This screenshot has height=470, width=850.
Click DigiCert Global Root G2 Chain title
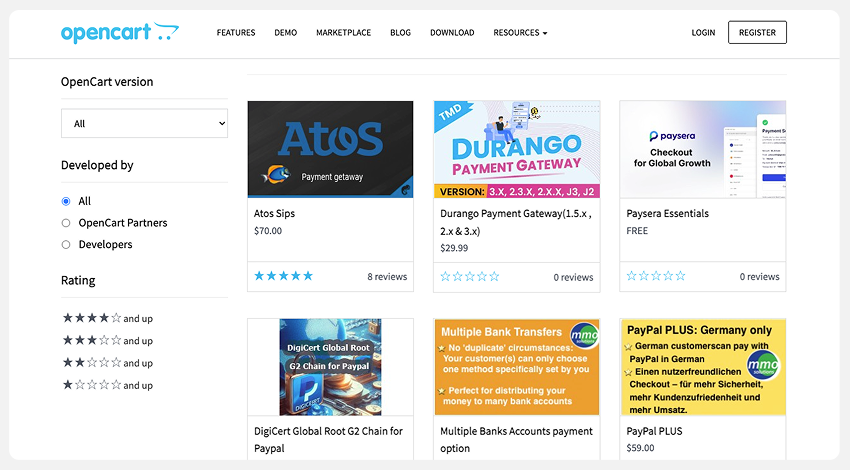pyautogui.click(x=328, y=440)
